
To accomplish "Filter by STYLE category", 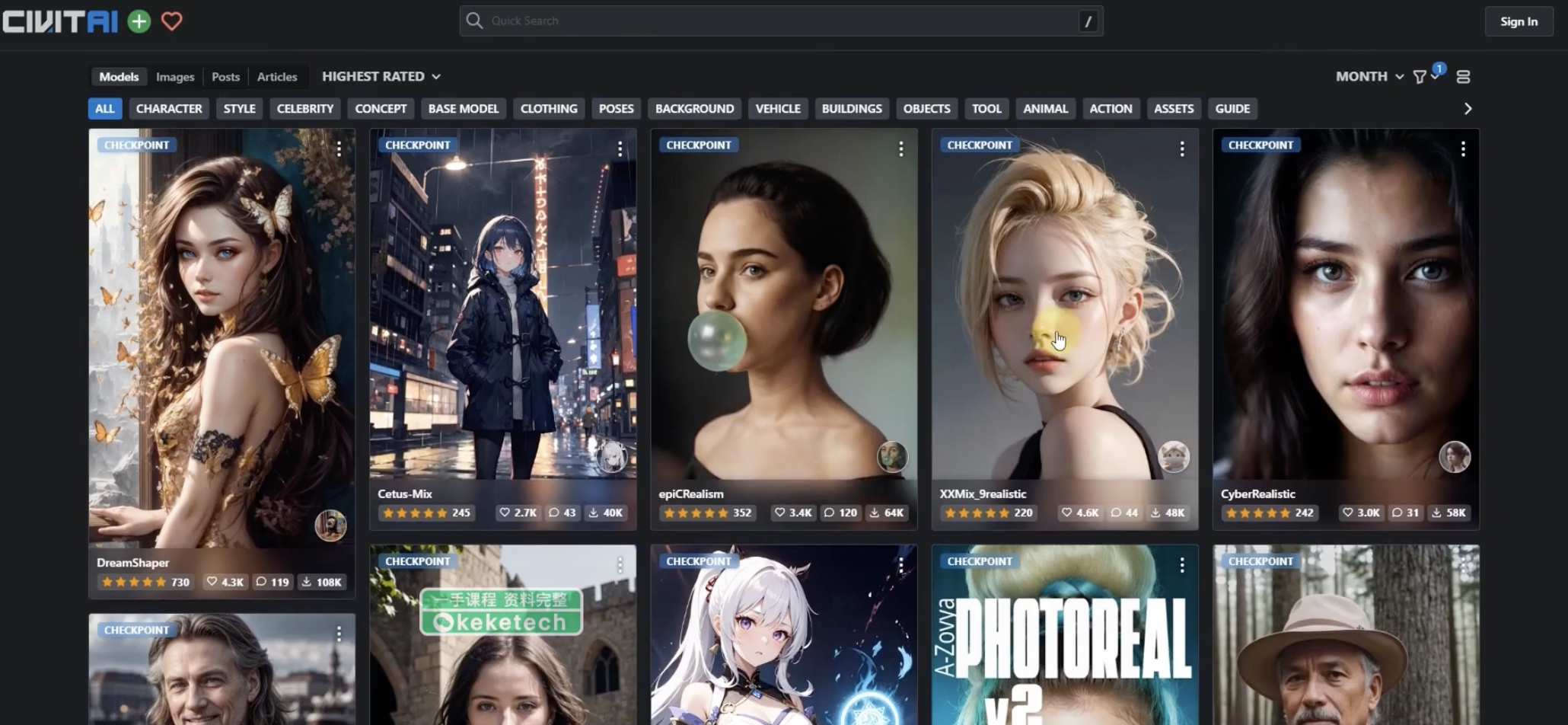I will (240, 109).
